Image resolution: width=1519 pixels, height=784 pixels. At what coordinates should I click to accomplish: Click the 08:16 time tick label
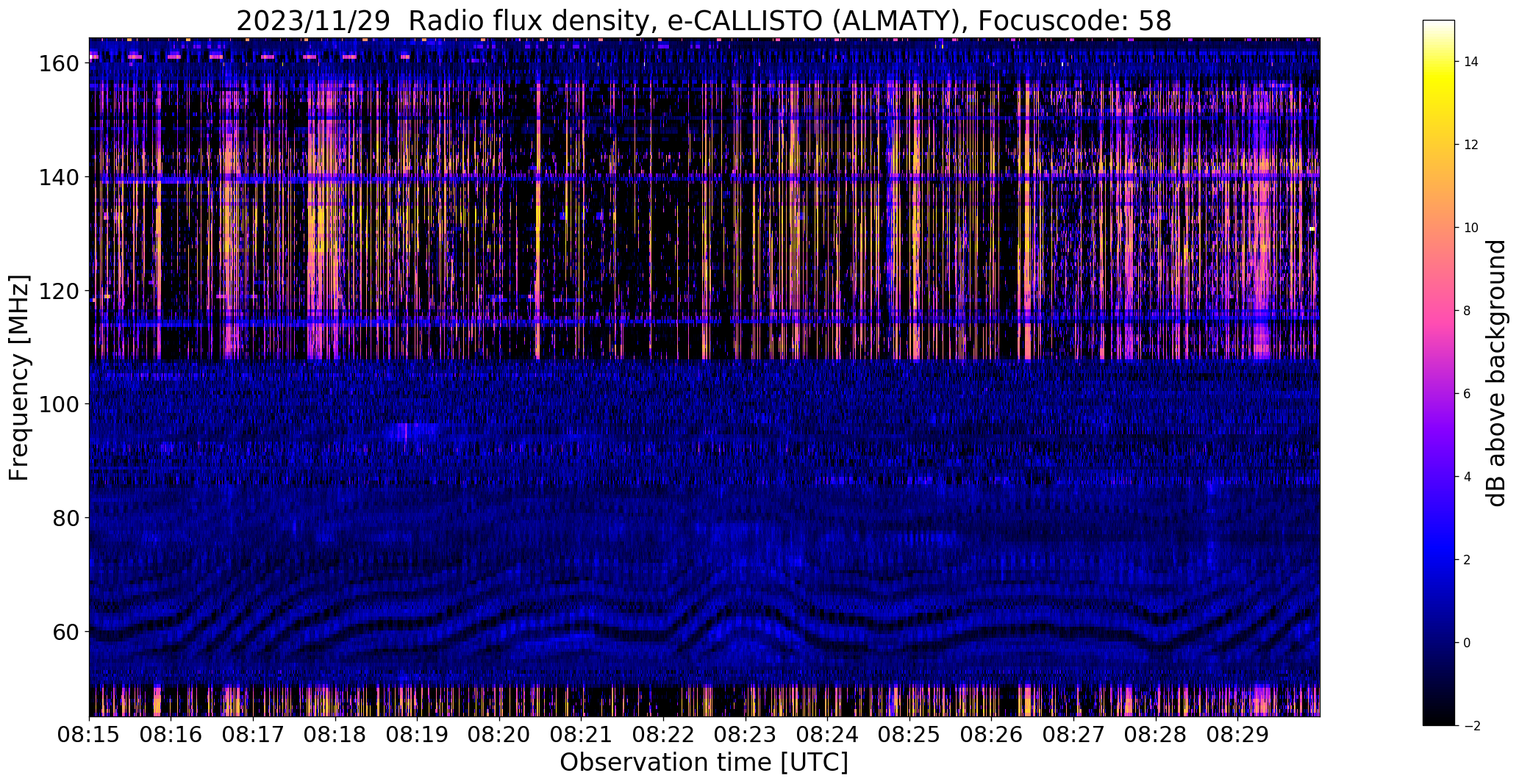tap(171, 736)
